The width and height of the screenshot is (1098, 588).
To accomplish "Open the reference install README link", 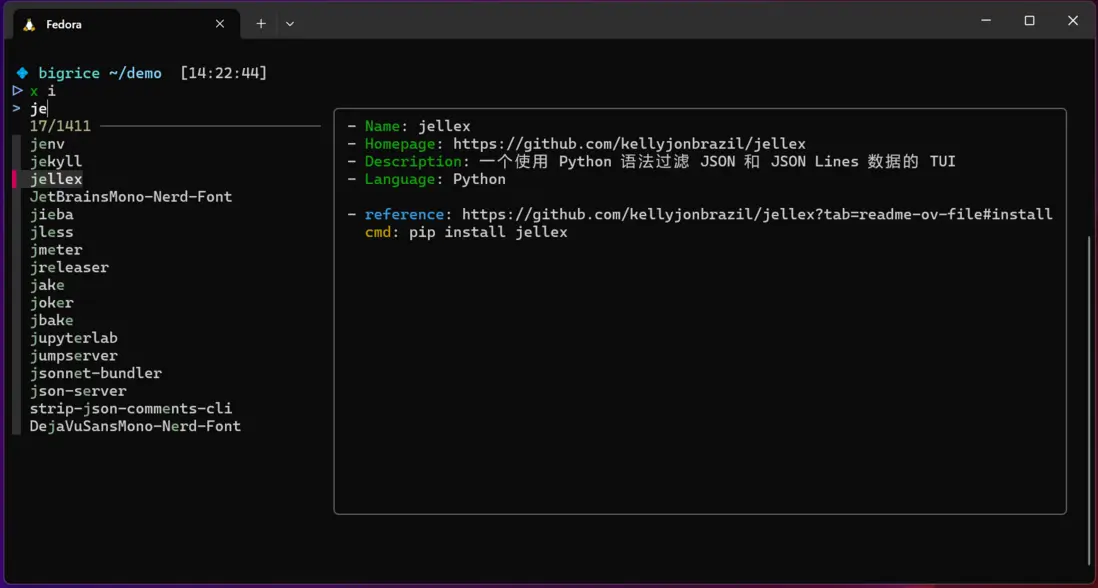I will tap(756, 215).
